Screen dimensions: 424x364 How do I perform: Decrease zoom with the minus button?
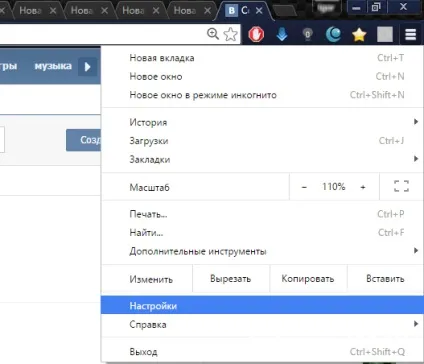coord(304,187)
